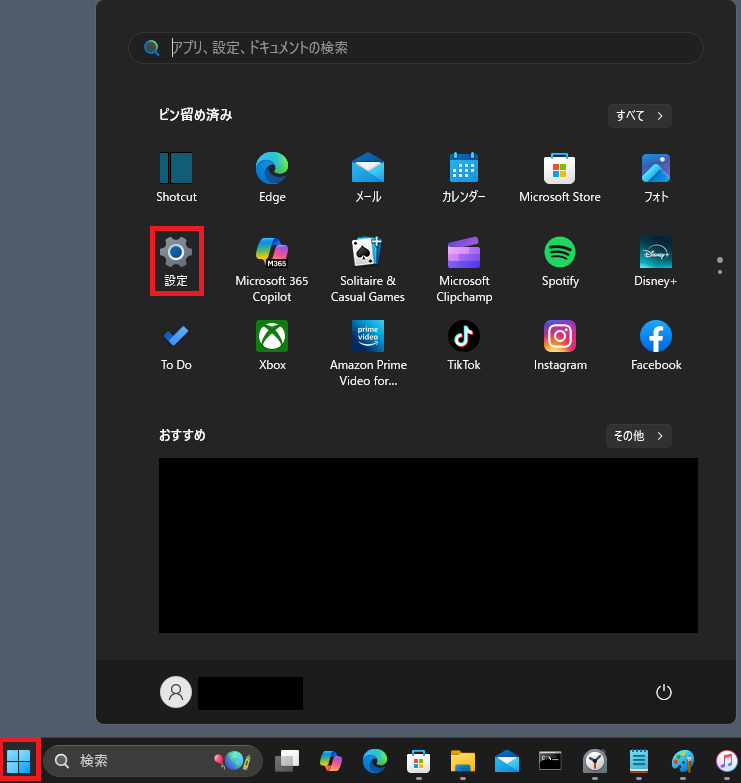Open the To Do app
Viewport: 741px width, 783px height.
[x=176, y=346]
